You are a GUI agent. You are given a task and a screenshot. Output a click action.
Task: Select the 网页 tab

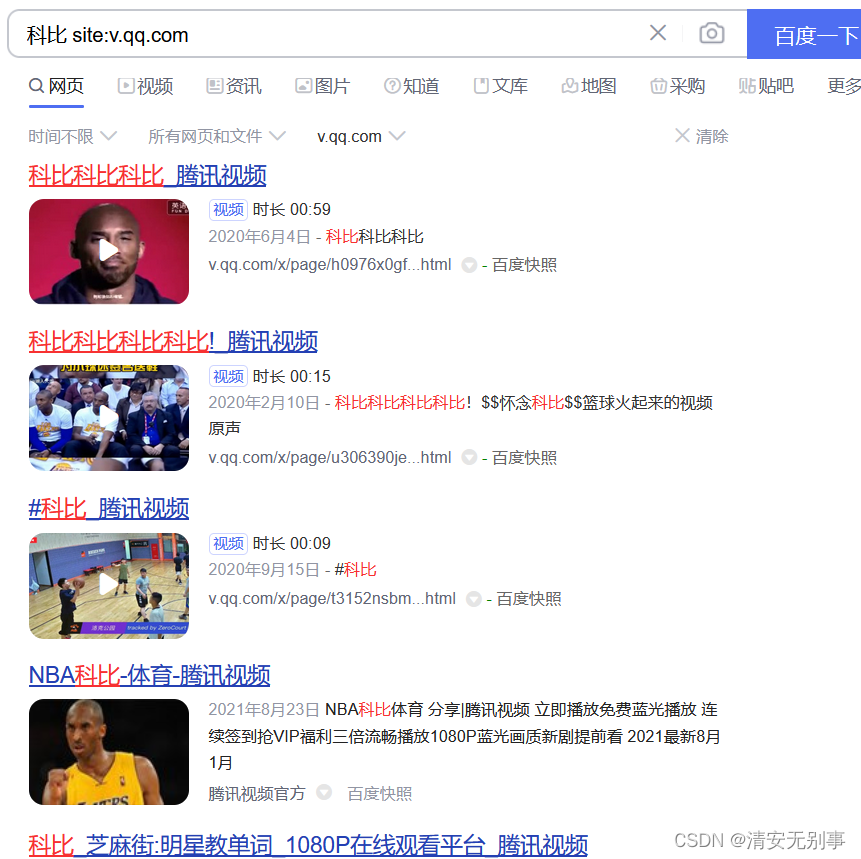[57, 86]
